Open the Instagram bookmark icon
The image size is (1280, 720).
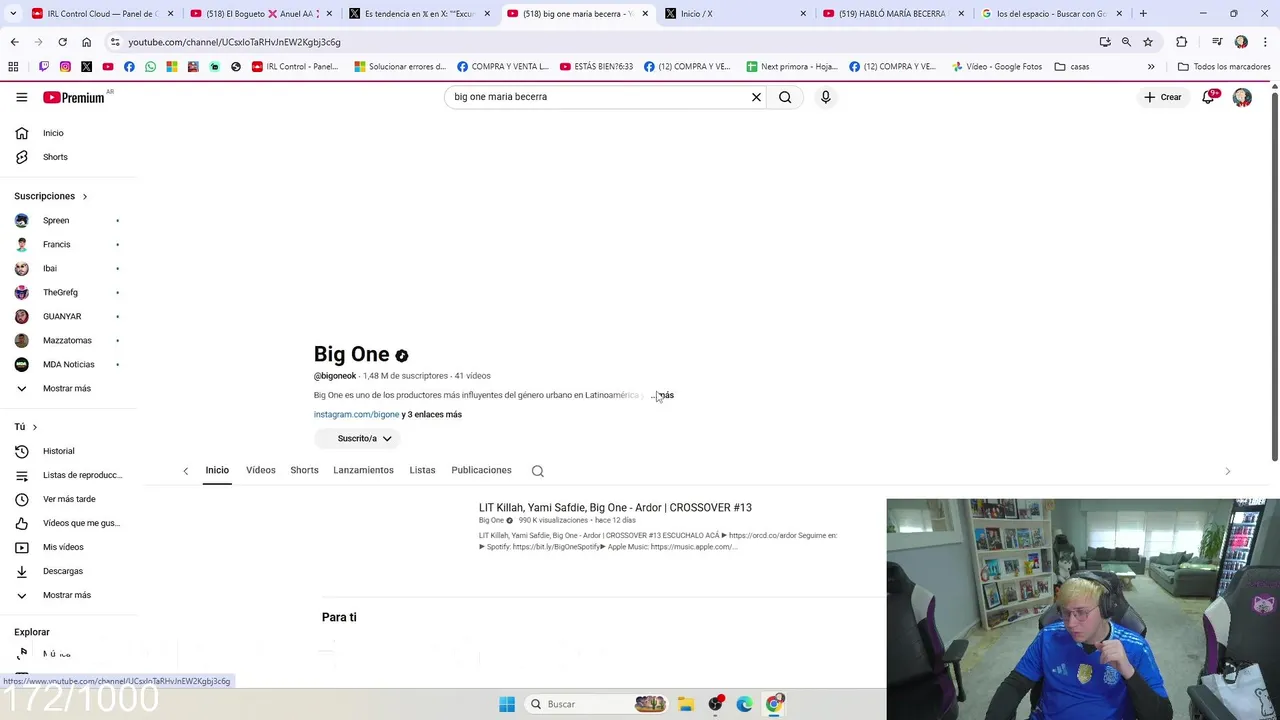pyautogui.click(x=65, y=67)
